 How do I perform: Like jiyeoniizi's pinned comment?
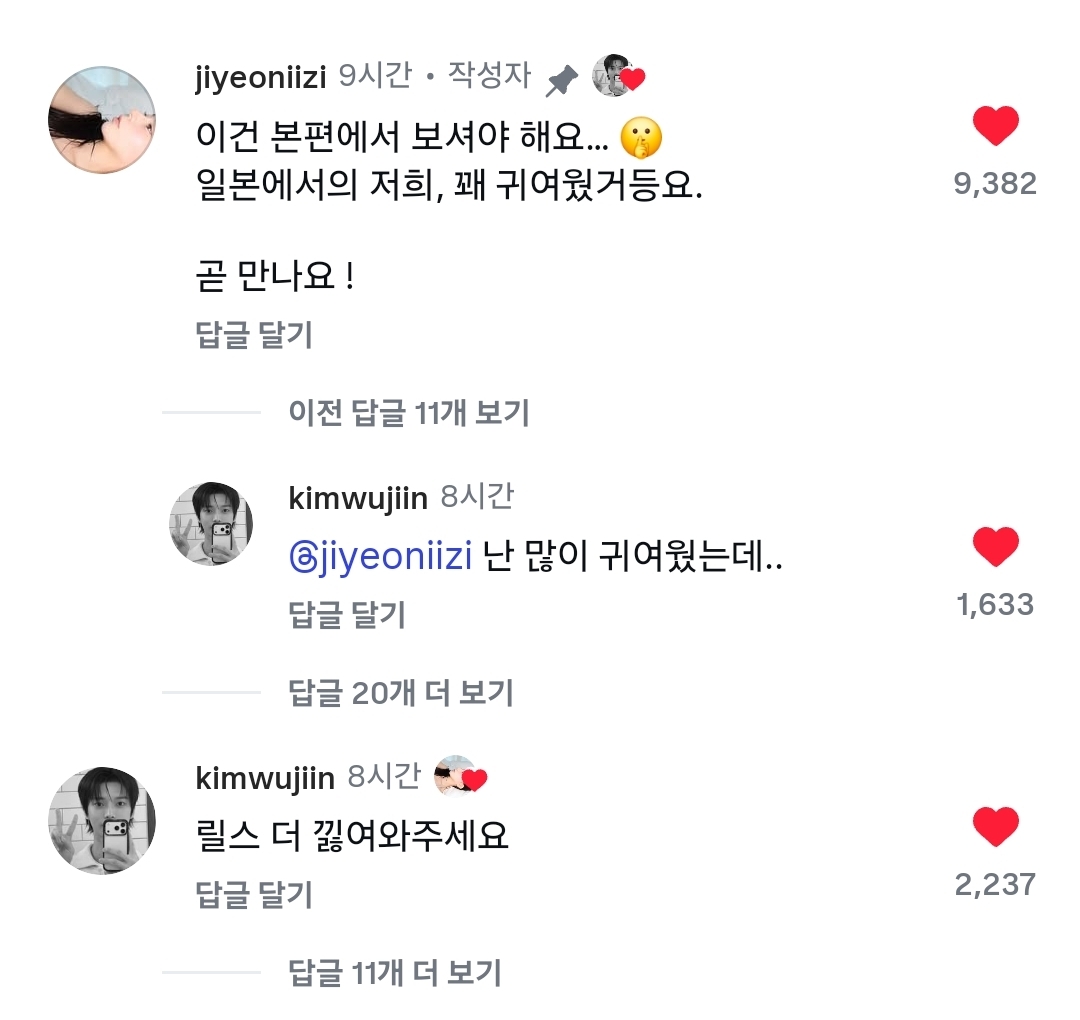click(995, 127)
